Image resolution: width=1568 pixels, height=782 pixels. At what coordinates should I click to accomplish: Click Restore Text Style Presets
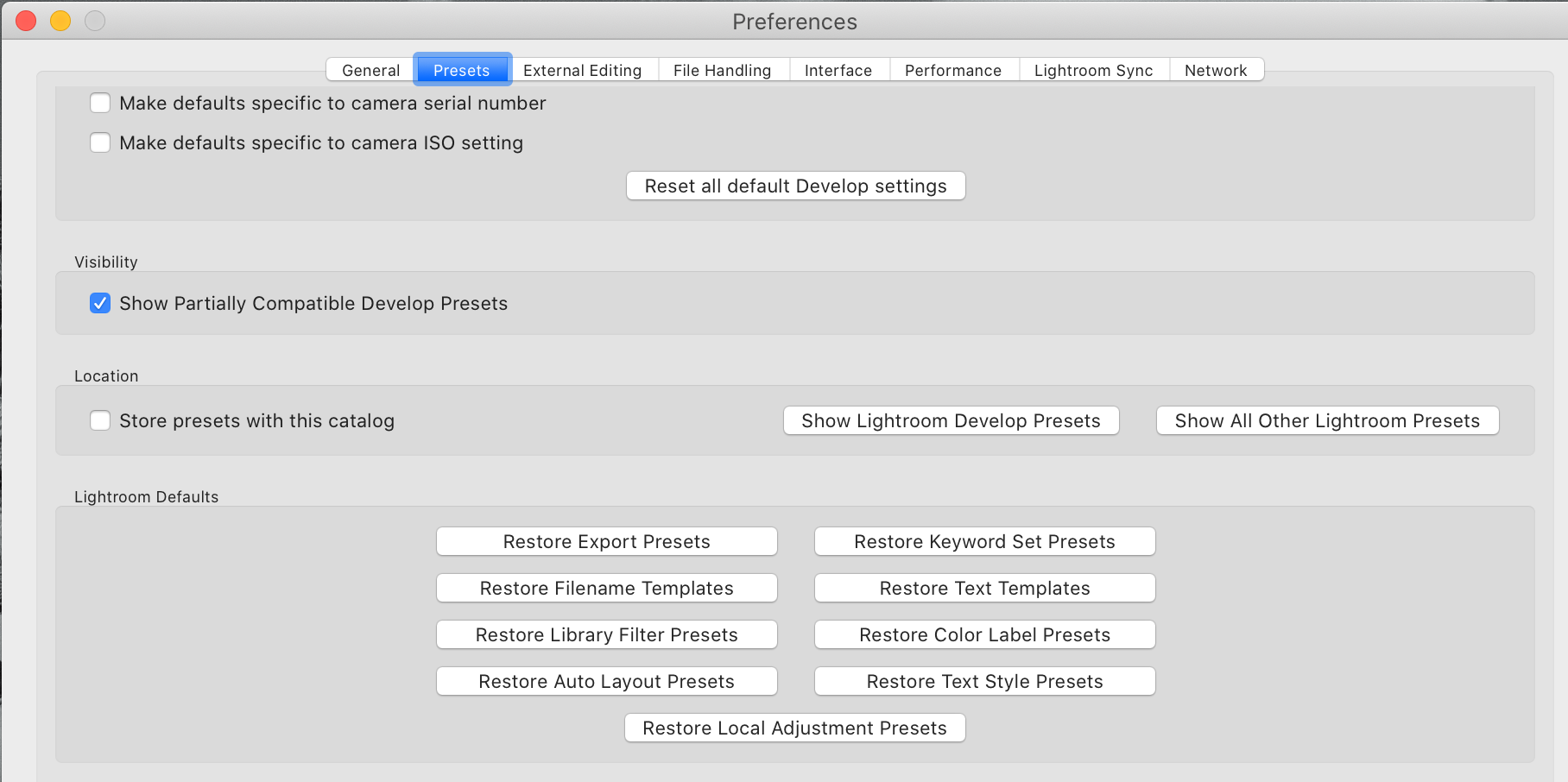pos(984,681)
